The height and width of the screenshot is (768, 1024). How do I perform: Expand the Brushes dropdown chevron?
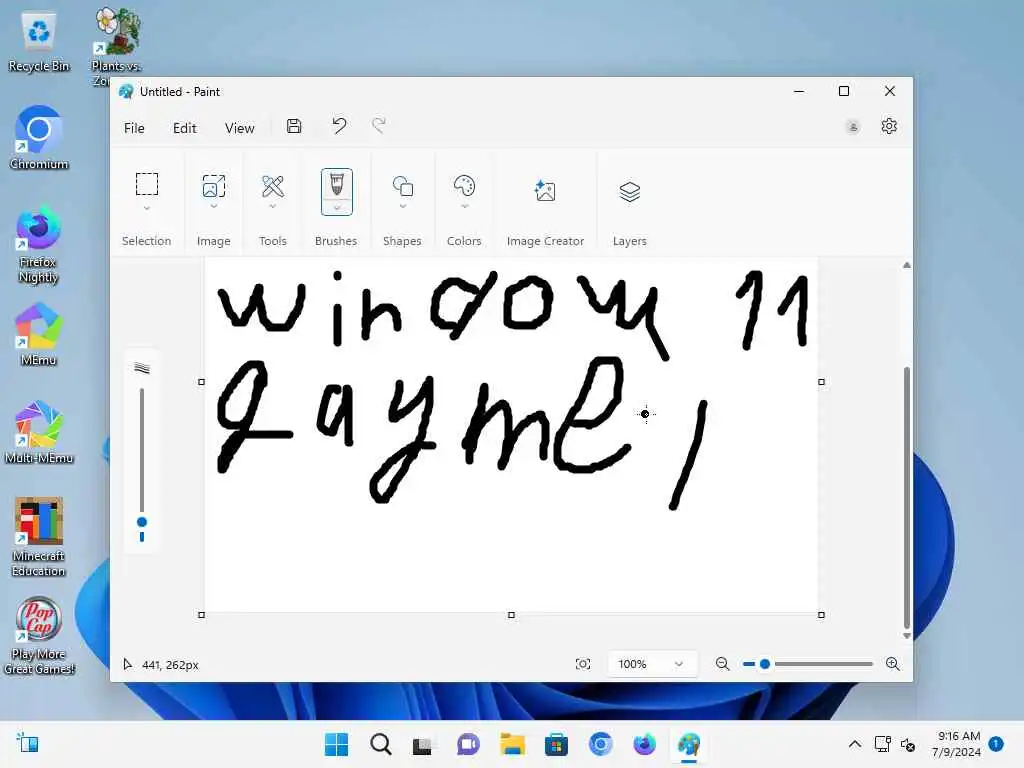336,208
